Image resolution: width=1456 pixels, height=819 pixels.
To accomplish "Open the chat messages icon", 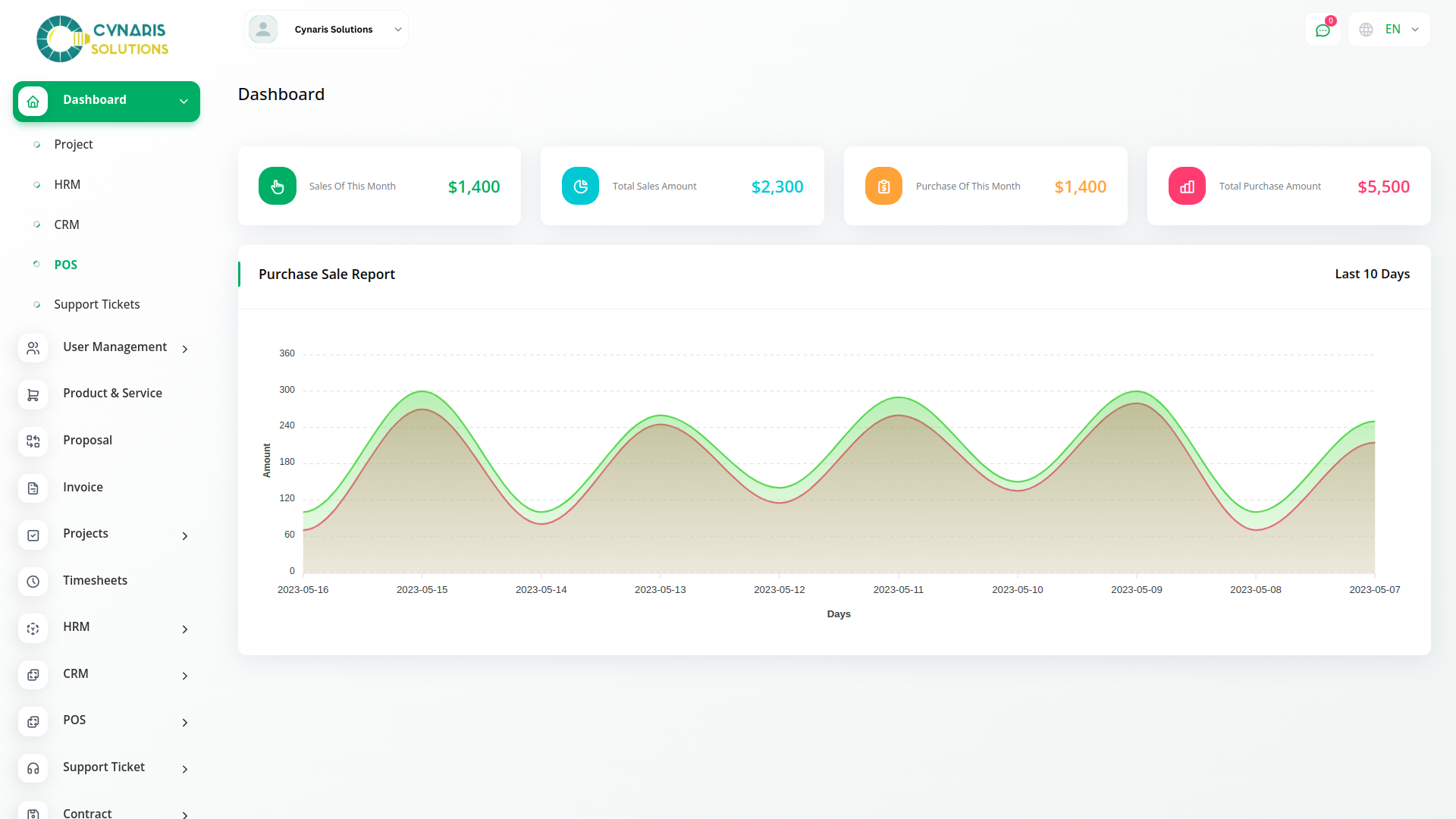I will pos(1323,30).
